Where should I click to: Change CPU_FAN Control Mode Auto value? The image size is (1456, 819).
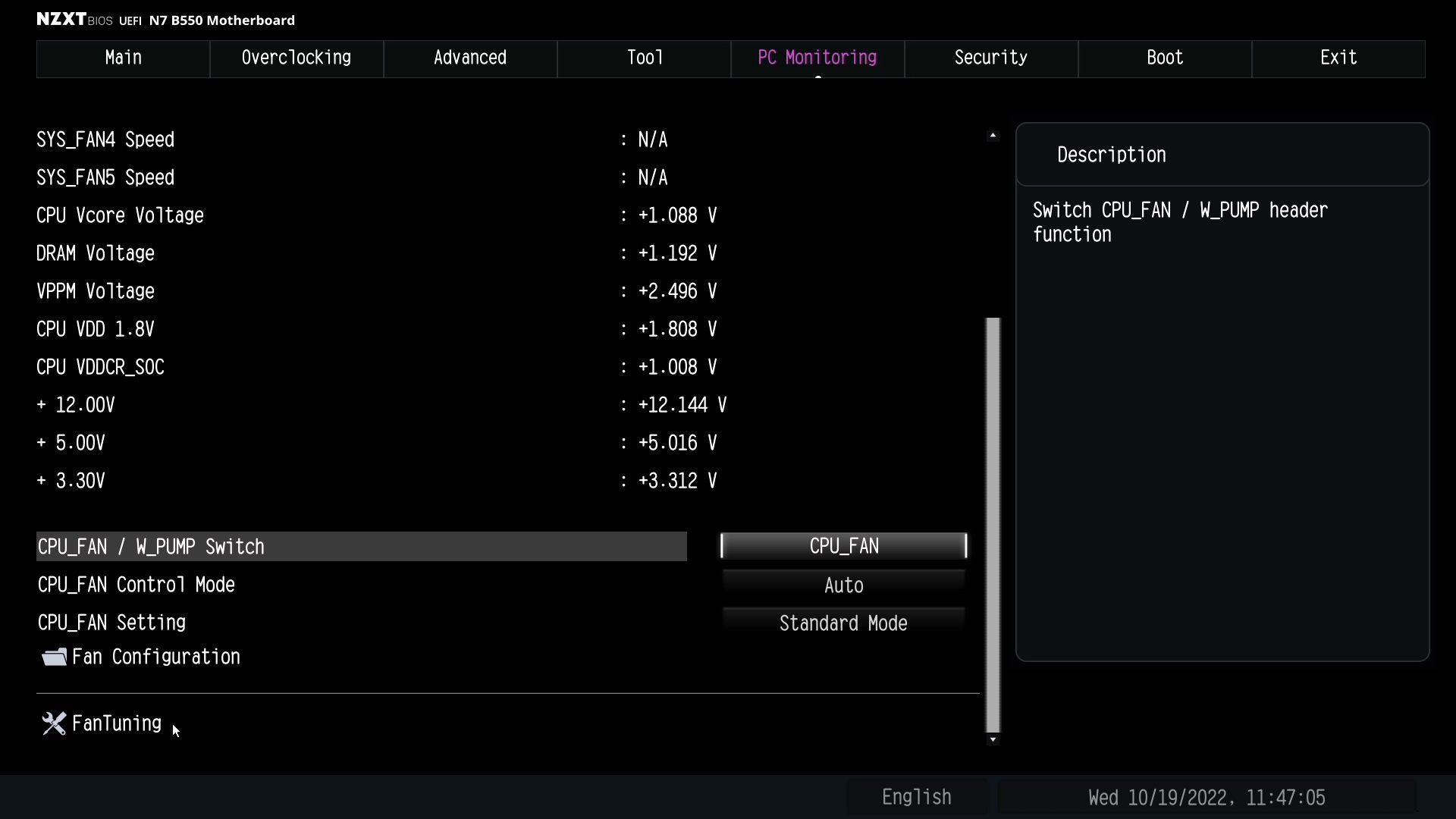843,585
